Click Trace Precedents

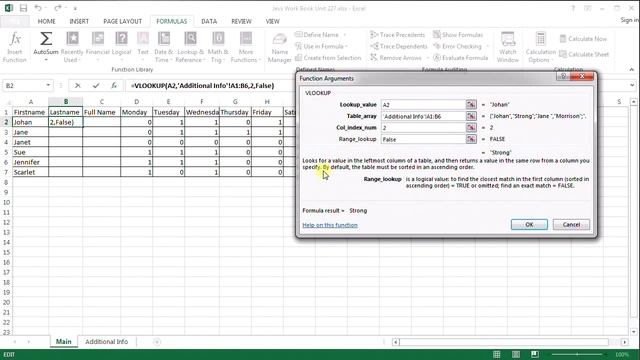pos(398,35)
